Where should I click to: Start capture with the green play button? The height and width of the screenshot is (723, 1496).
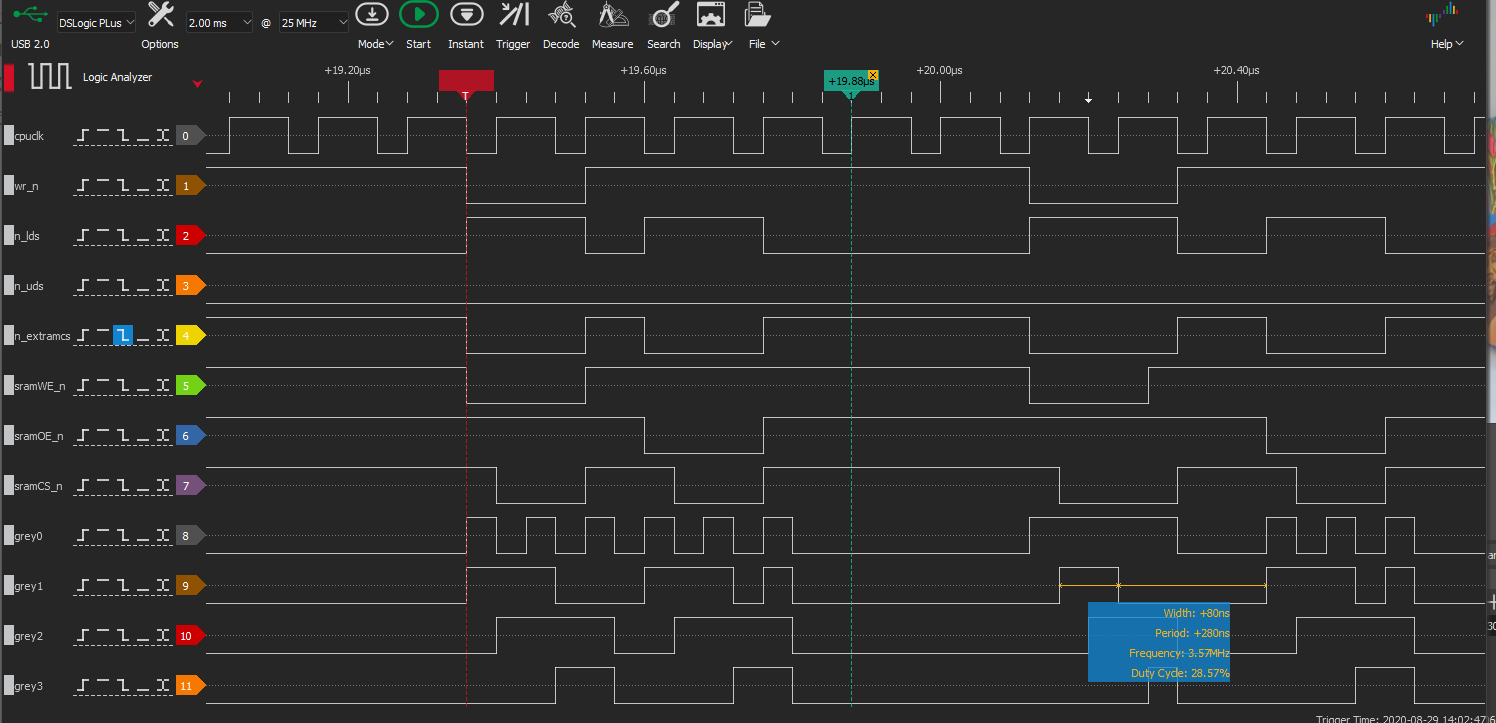418,15
